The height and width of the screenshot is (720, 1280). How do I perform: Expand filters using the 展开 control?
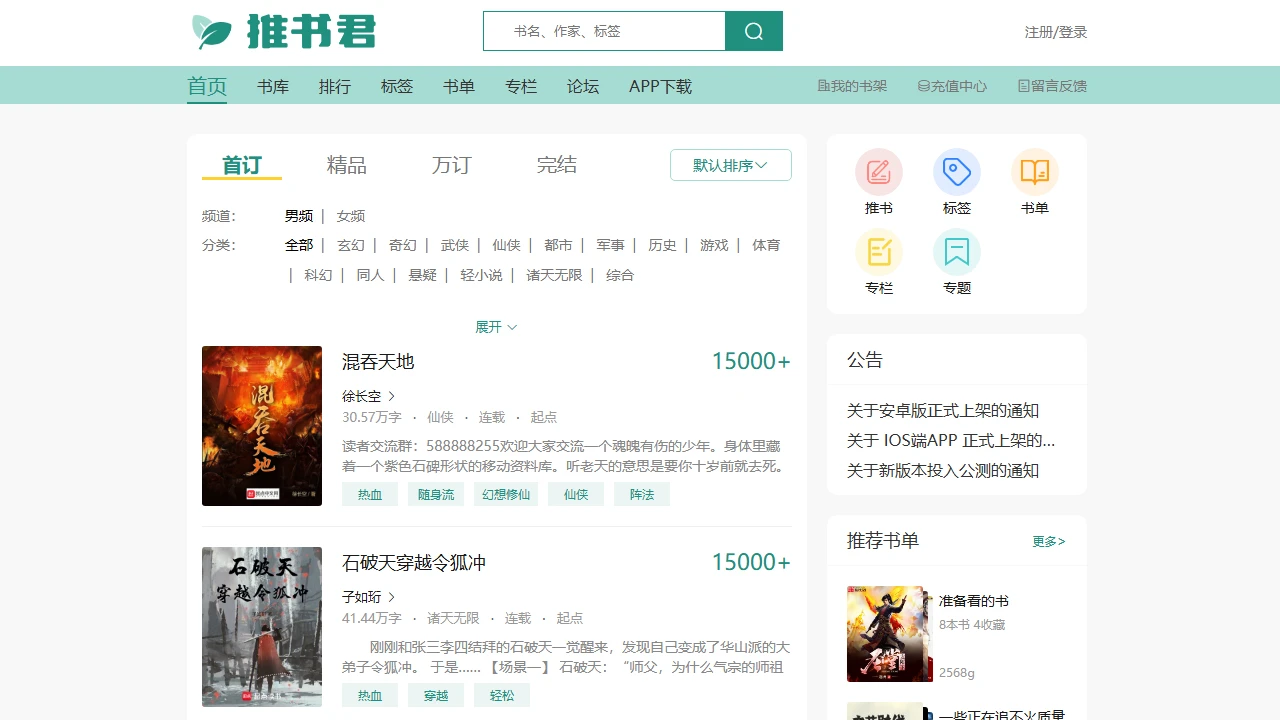(x=496, y=326)
